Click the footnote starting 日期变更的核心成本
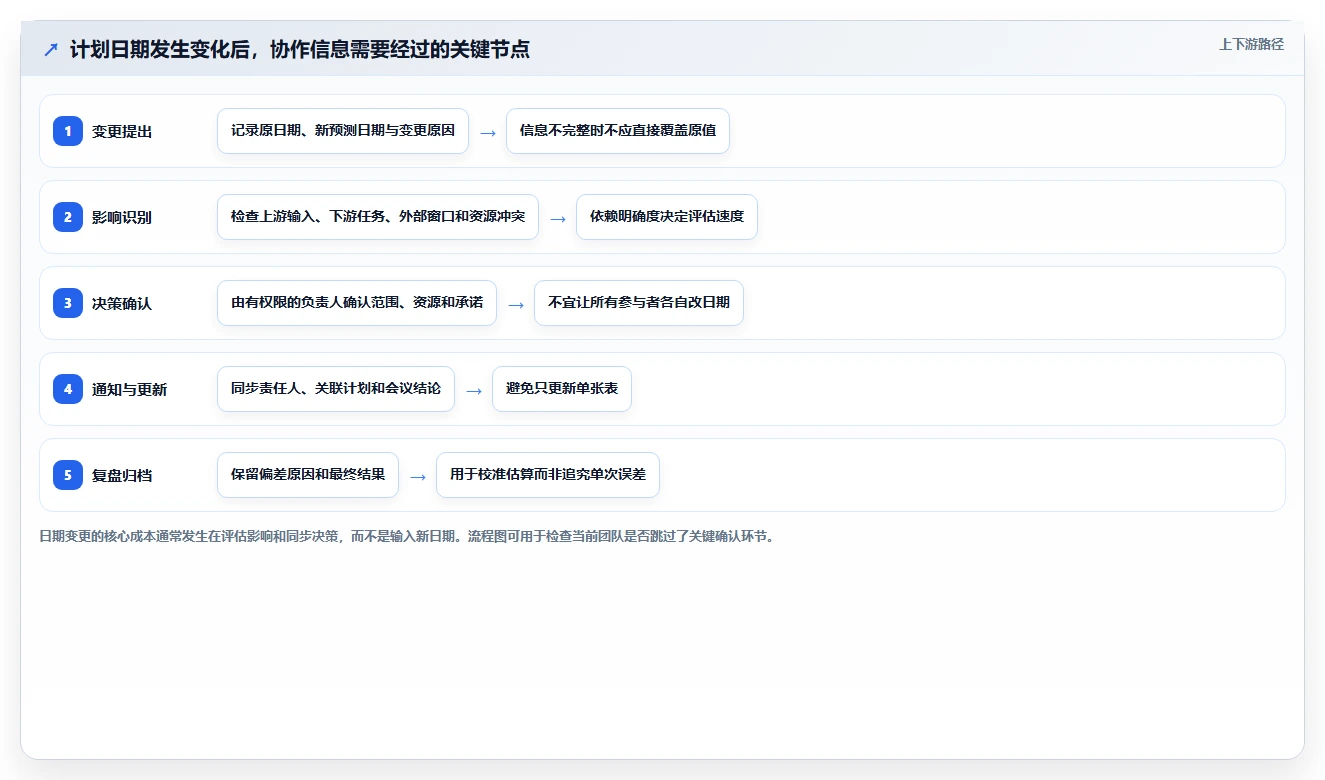 [409, 536]
